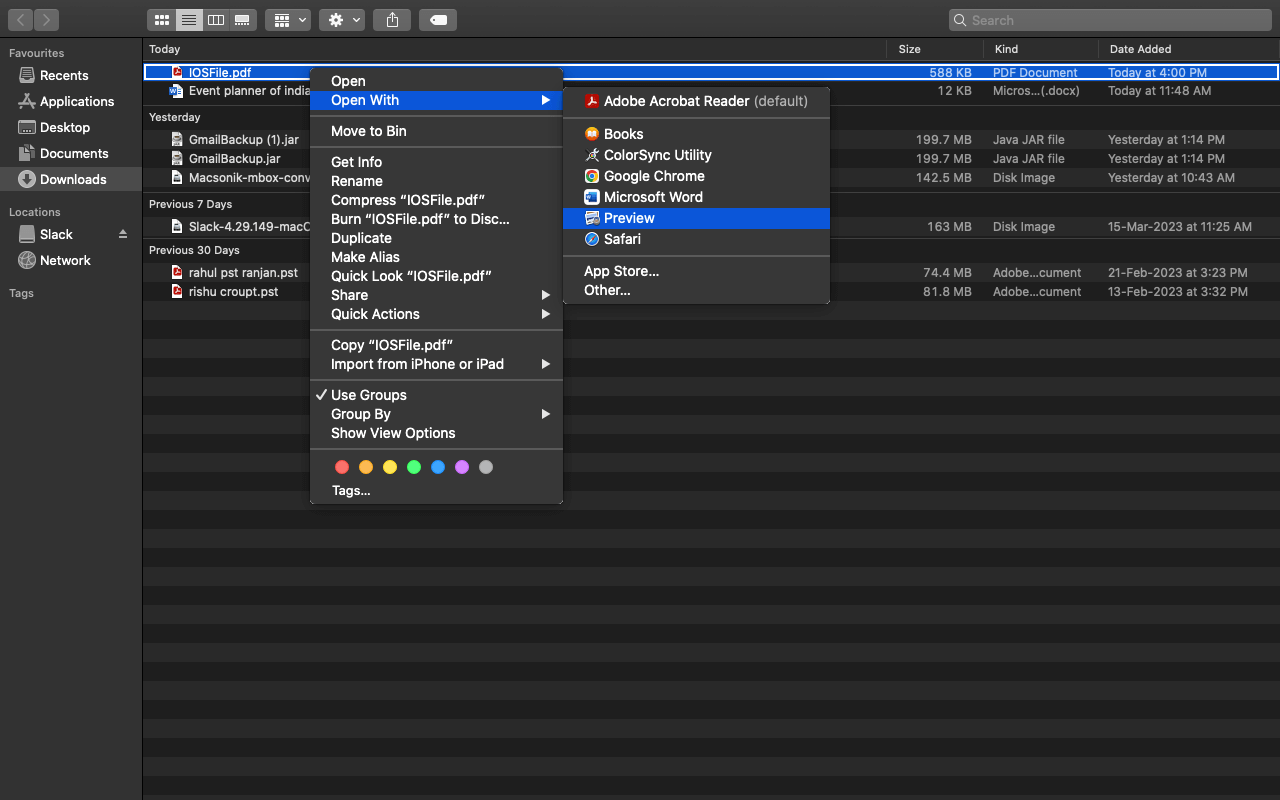Apply the gray tag color
The image size is (1280, 800).
[x=486, y=467]
